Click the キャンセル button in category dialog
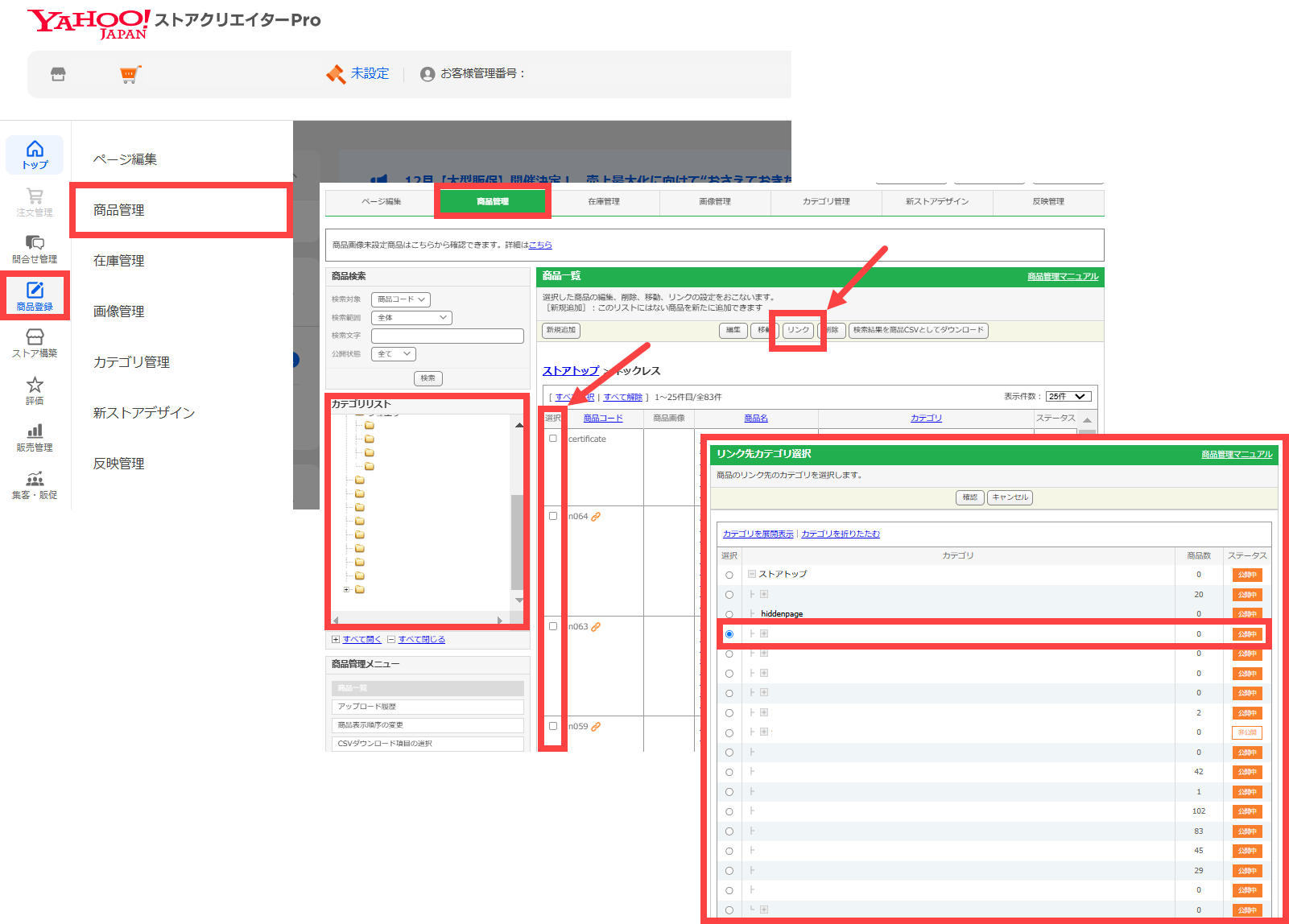 pyautogui.click(x=1010, y=498)
